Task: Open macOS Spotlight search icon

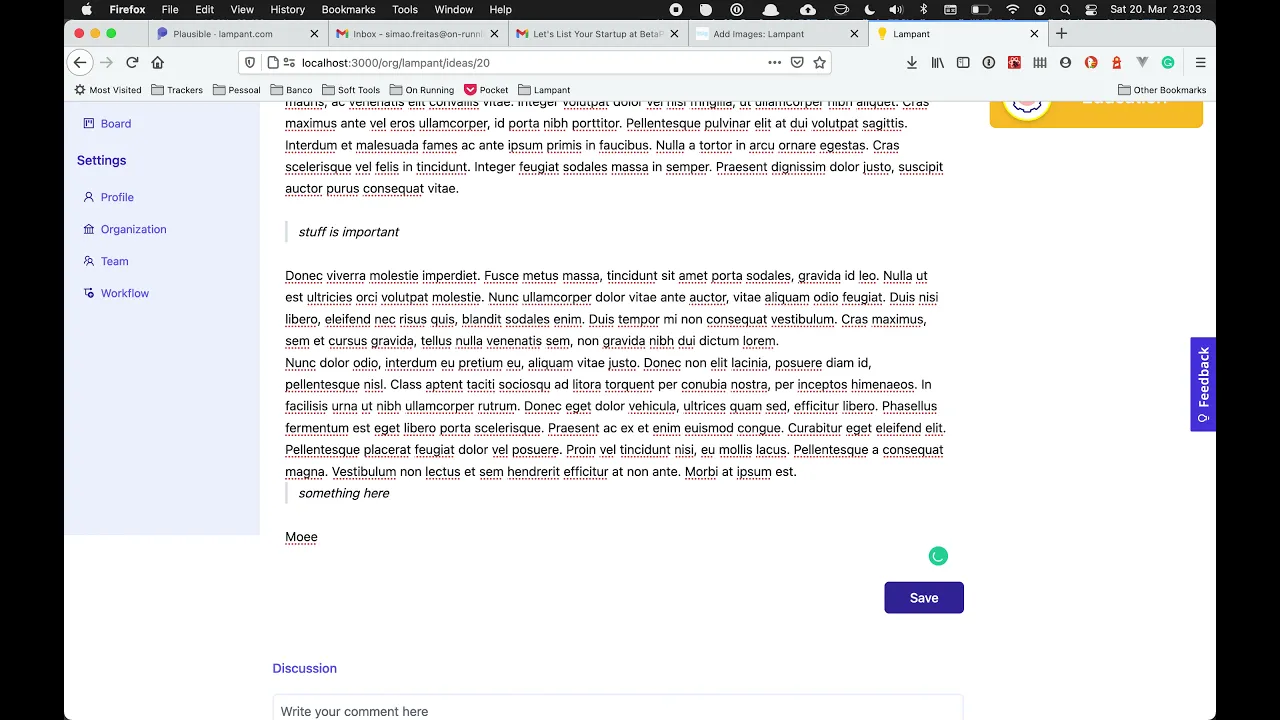Action: (x=1065, y=9)
